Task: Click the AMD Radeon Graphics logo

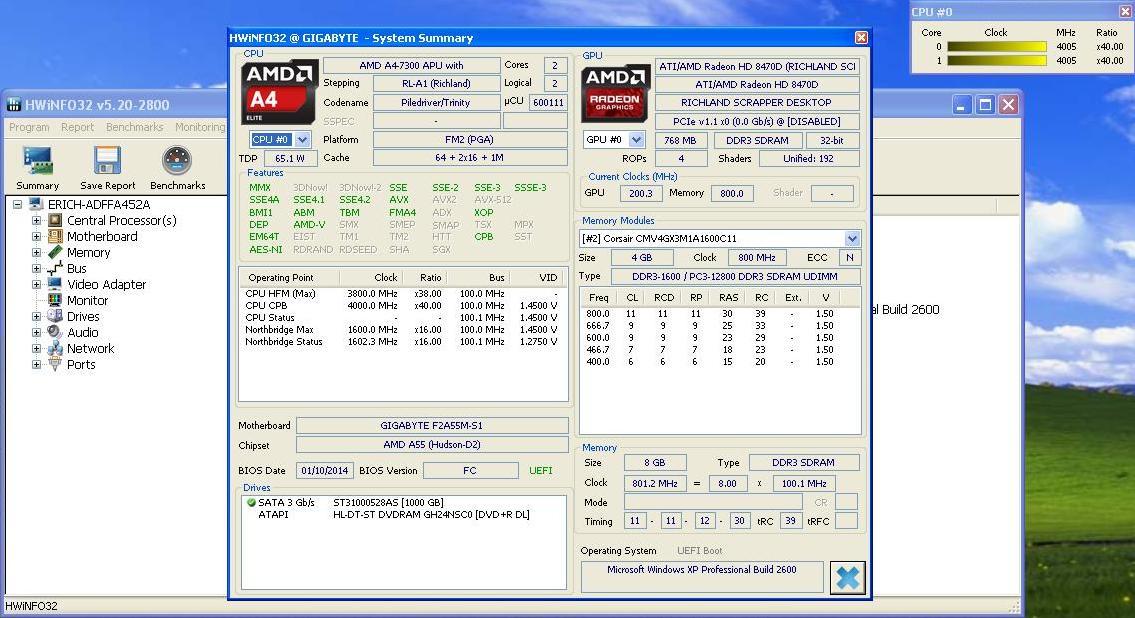Action: pyautogui.click(x=615, y=93)
